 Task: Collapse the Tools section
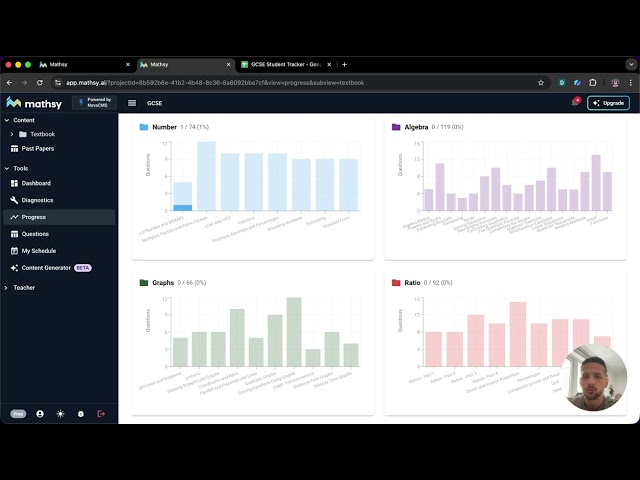click(7, 169)
